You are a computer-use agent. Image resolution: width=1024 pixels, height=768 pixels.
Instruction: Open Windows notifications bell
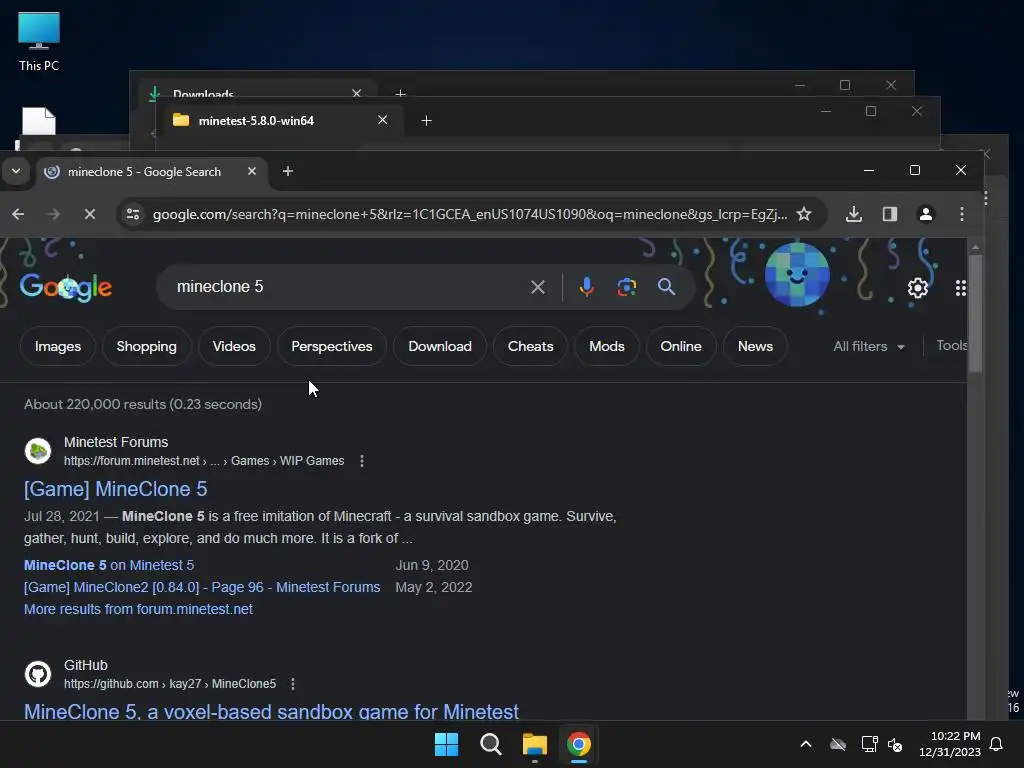pyautogui.click(x=996, y=744)
